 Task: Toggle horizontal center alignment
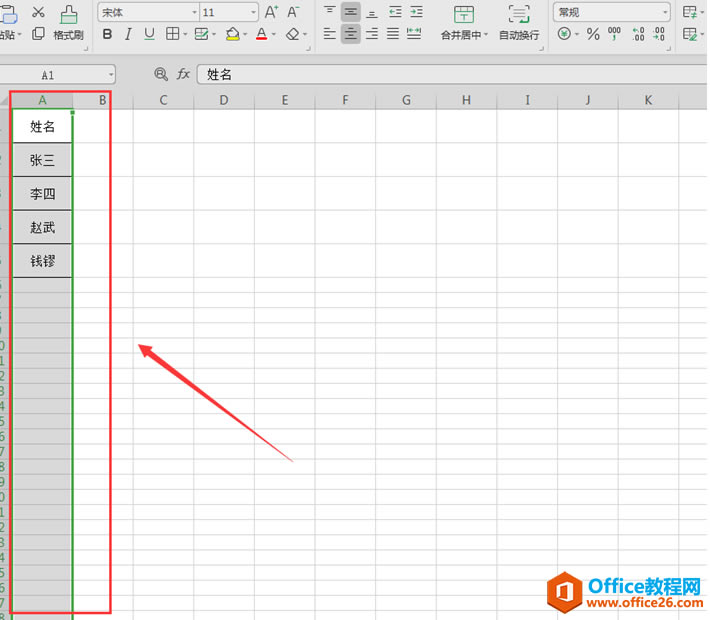pyautogui.click(x=350, y=34)
